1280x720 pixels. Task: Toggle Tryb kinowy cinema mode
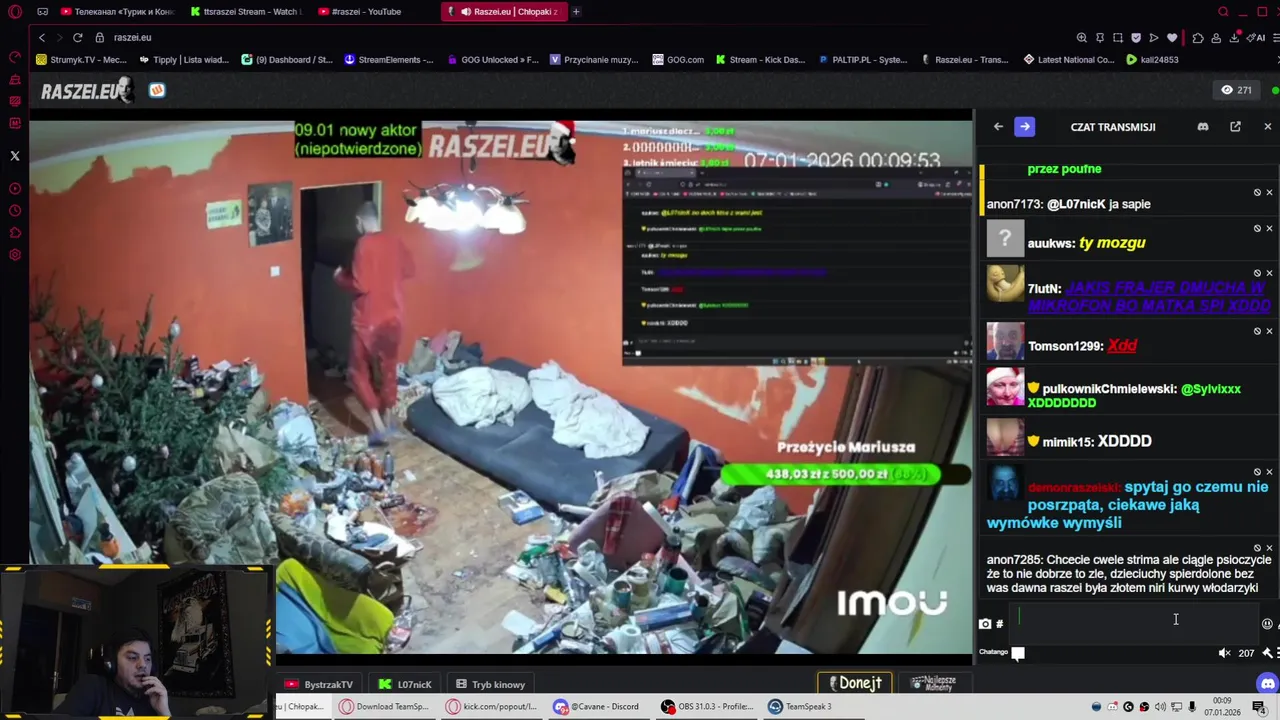pos(491,684)
